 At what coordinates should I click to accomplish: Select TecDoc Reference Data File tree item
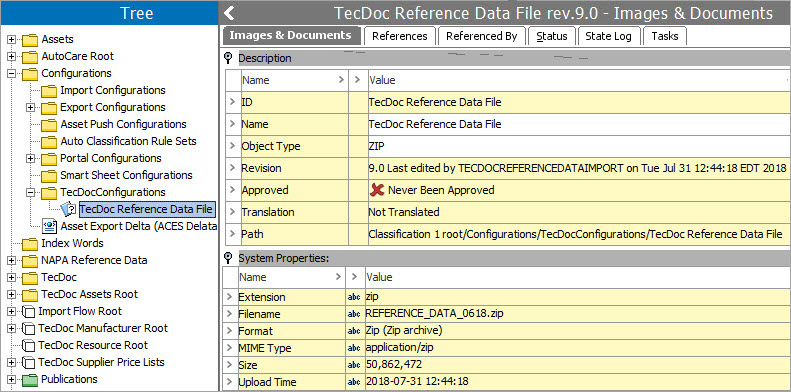pos(146,209)
